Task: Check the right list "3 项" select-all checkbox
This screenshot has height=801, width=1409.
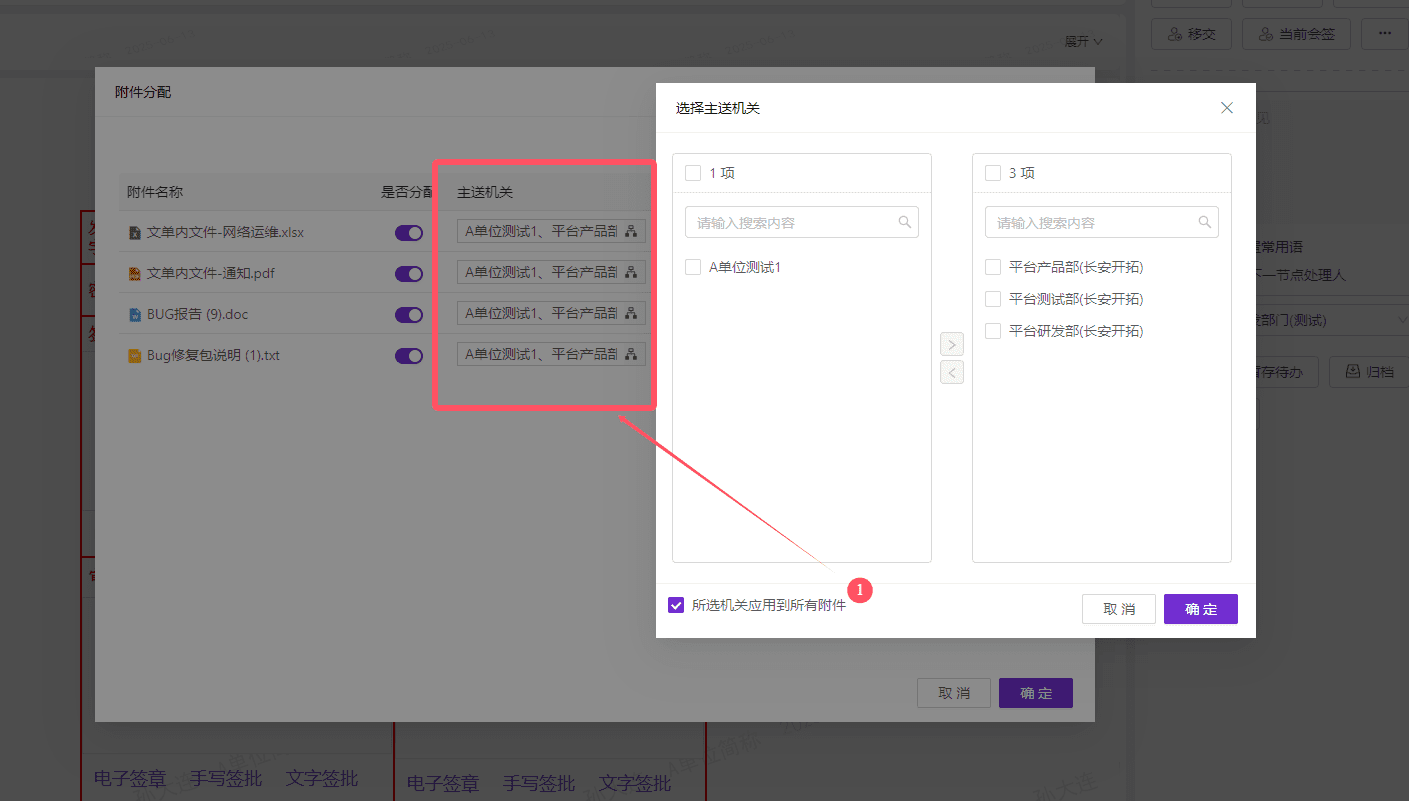Action: point(993,173)
